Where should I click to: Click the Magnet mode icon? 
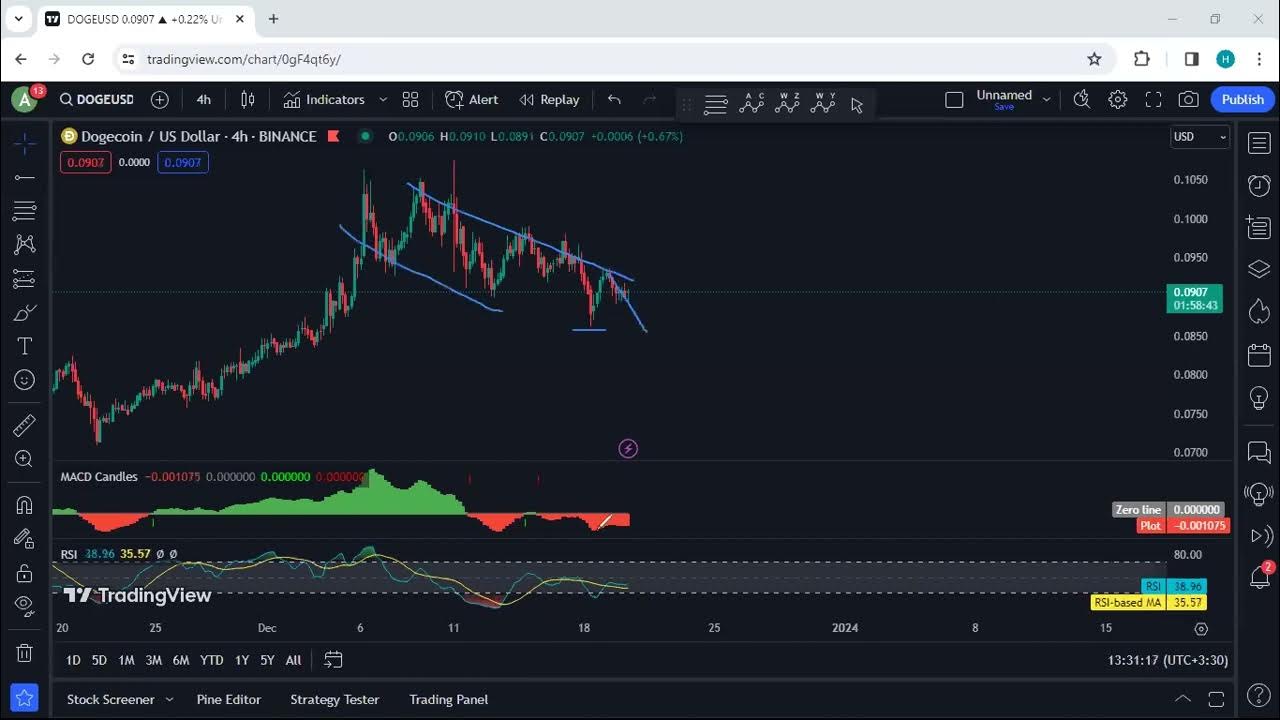[x=24, y=505]
